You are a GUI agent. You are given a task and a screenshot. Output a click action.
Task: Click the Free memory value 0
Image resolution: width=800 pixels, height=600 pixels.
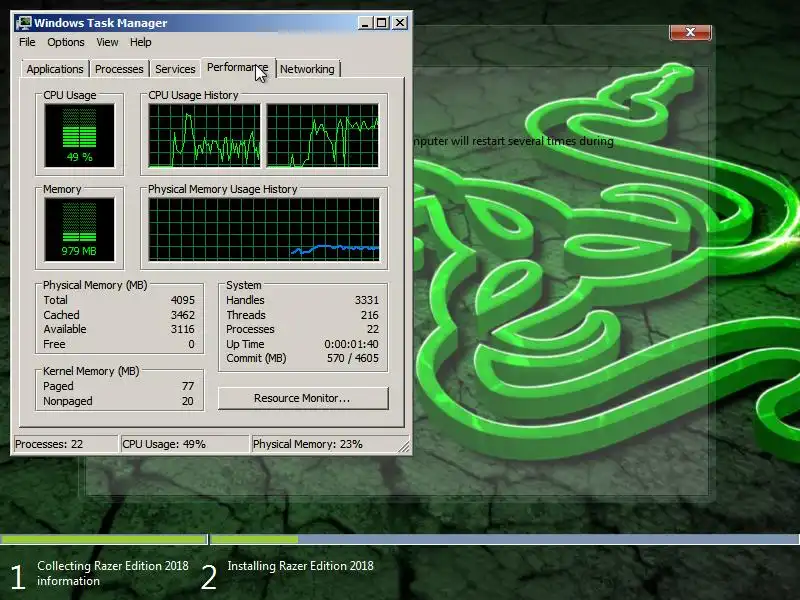pyautogui.click(x=191, y=344)
